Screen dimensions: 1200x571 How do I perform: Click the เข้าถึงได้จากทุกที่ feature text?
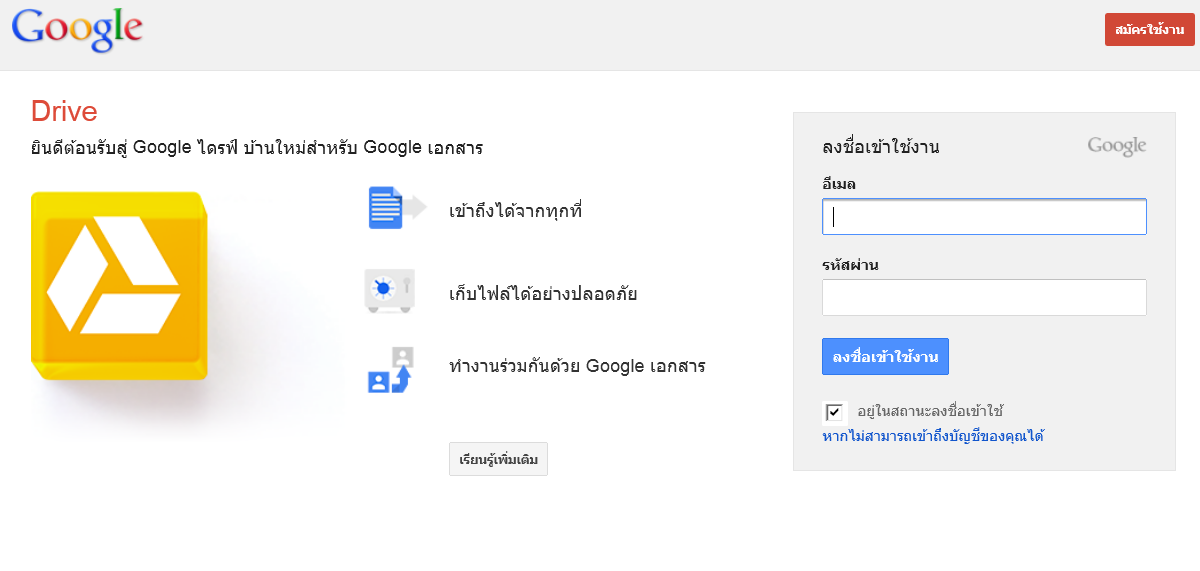(516, 211)
